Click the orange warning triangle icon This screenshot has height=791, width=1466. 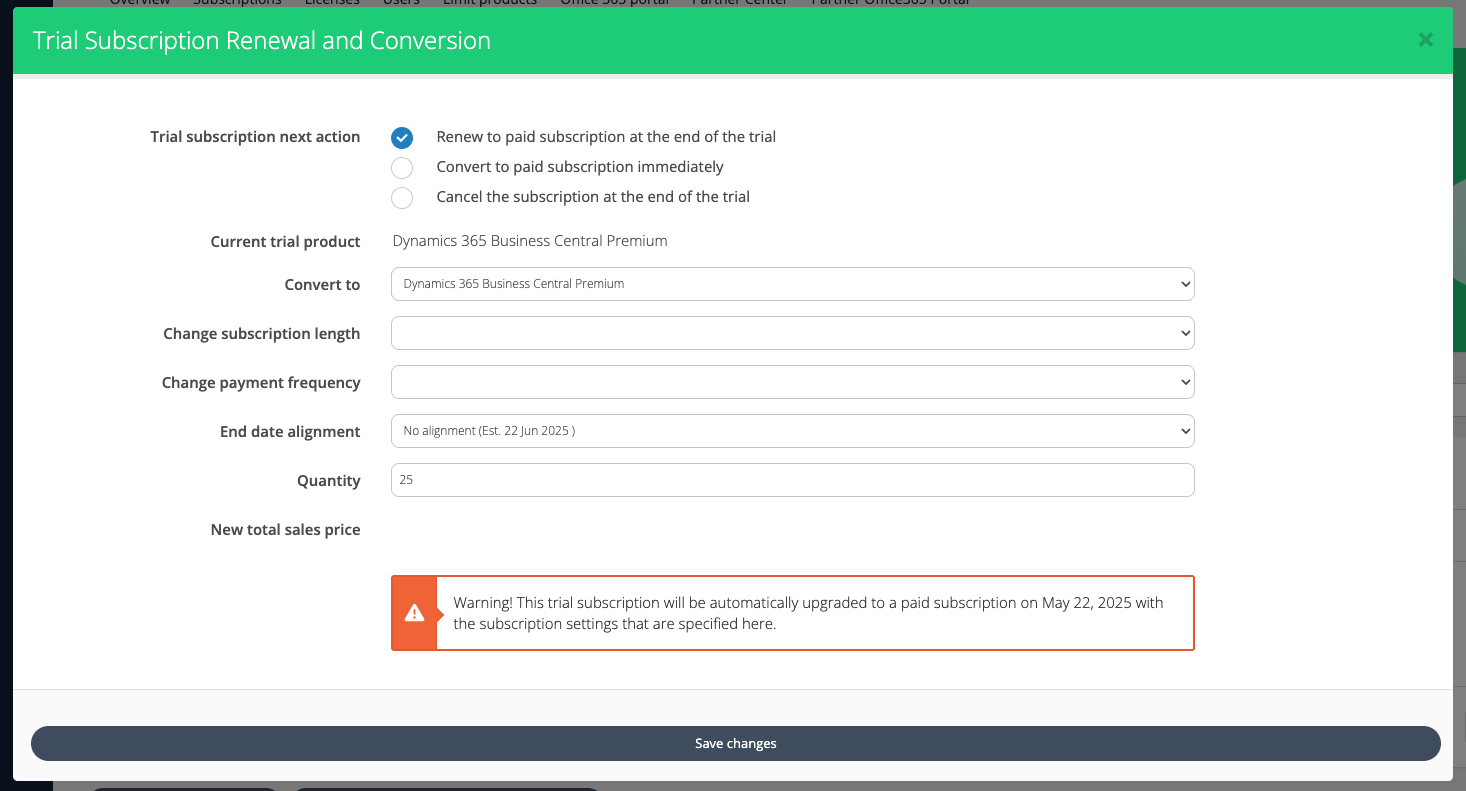(414, 613)
